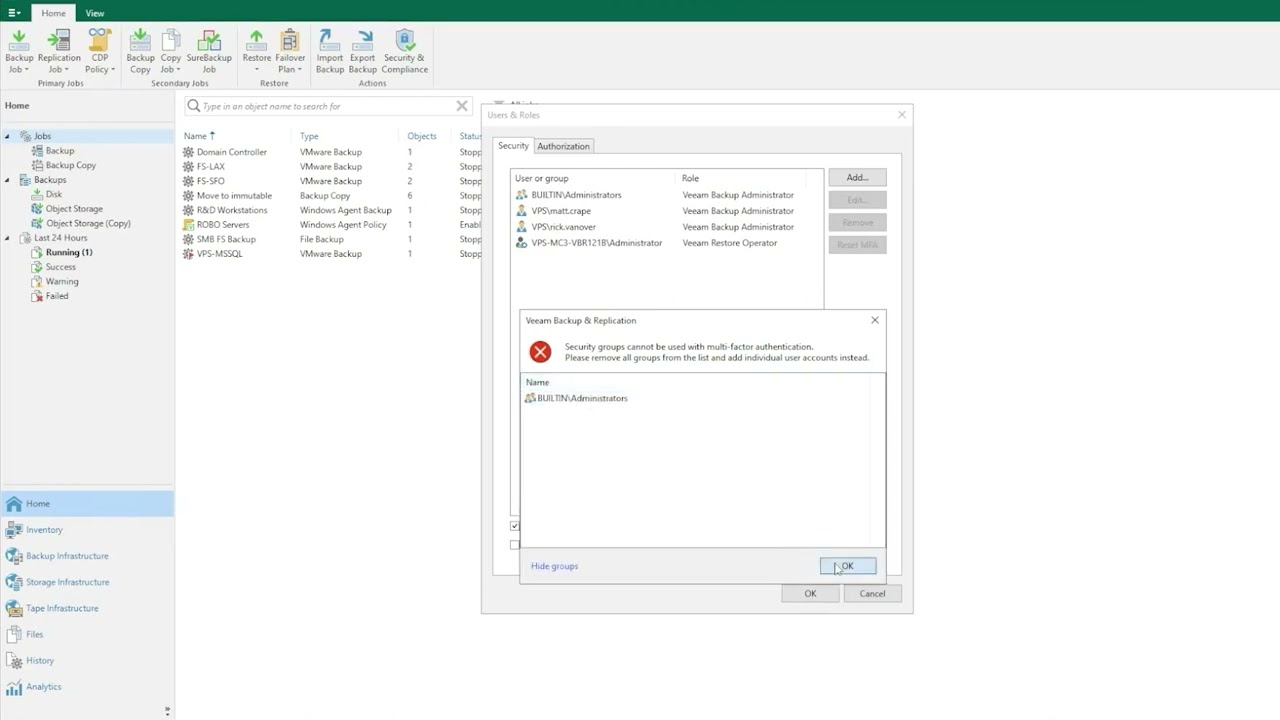
Task: Collapse the Last 24 Hours tree node
Action: point(8,238)
